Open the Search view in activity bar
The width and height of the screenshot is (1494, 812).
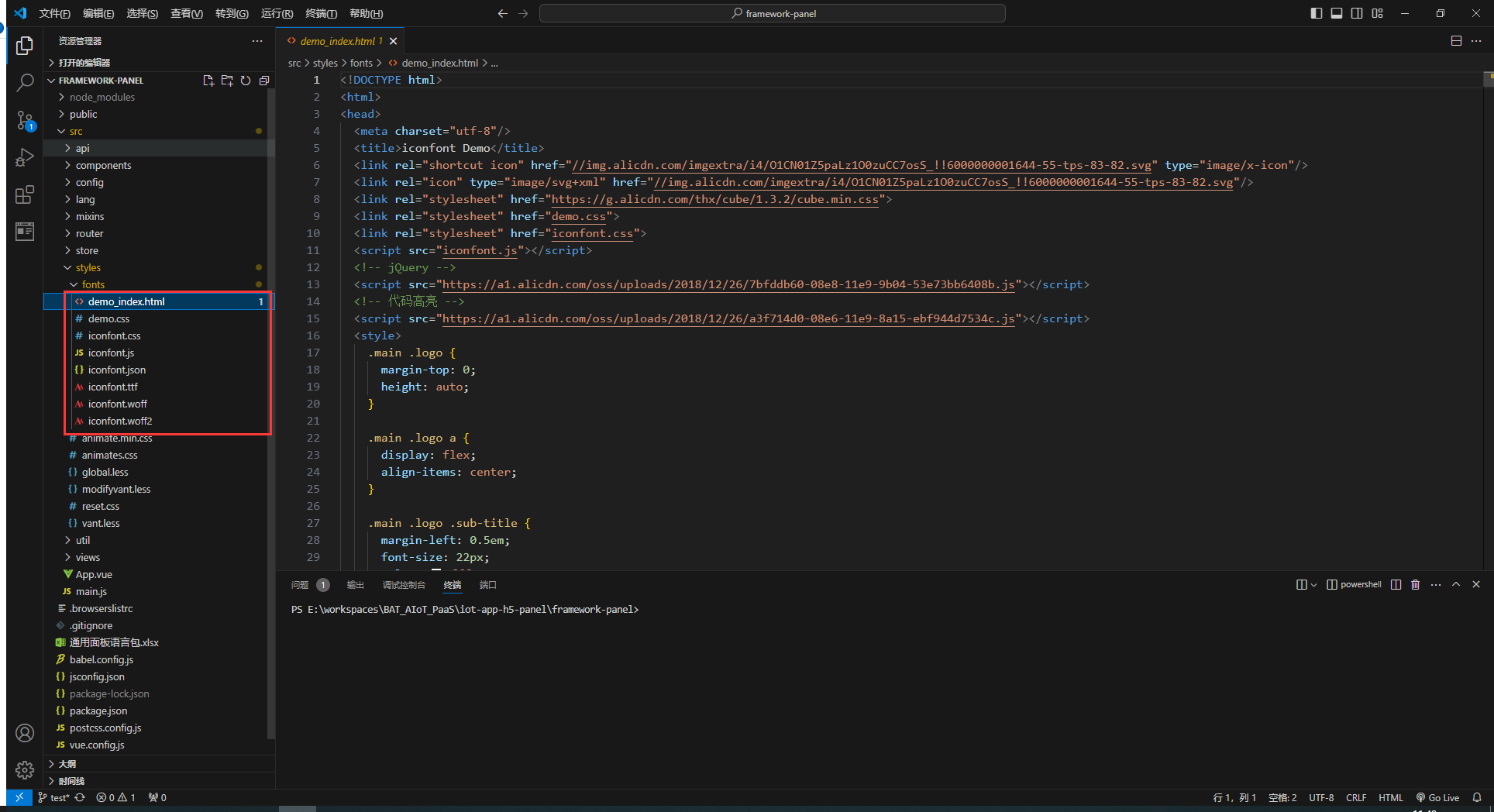pos(25,82)
